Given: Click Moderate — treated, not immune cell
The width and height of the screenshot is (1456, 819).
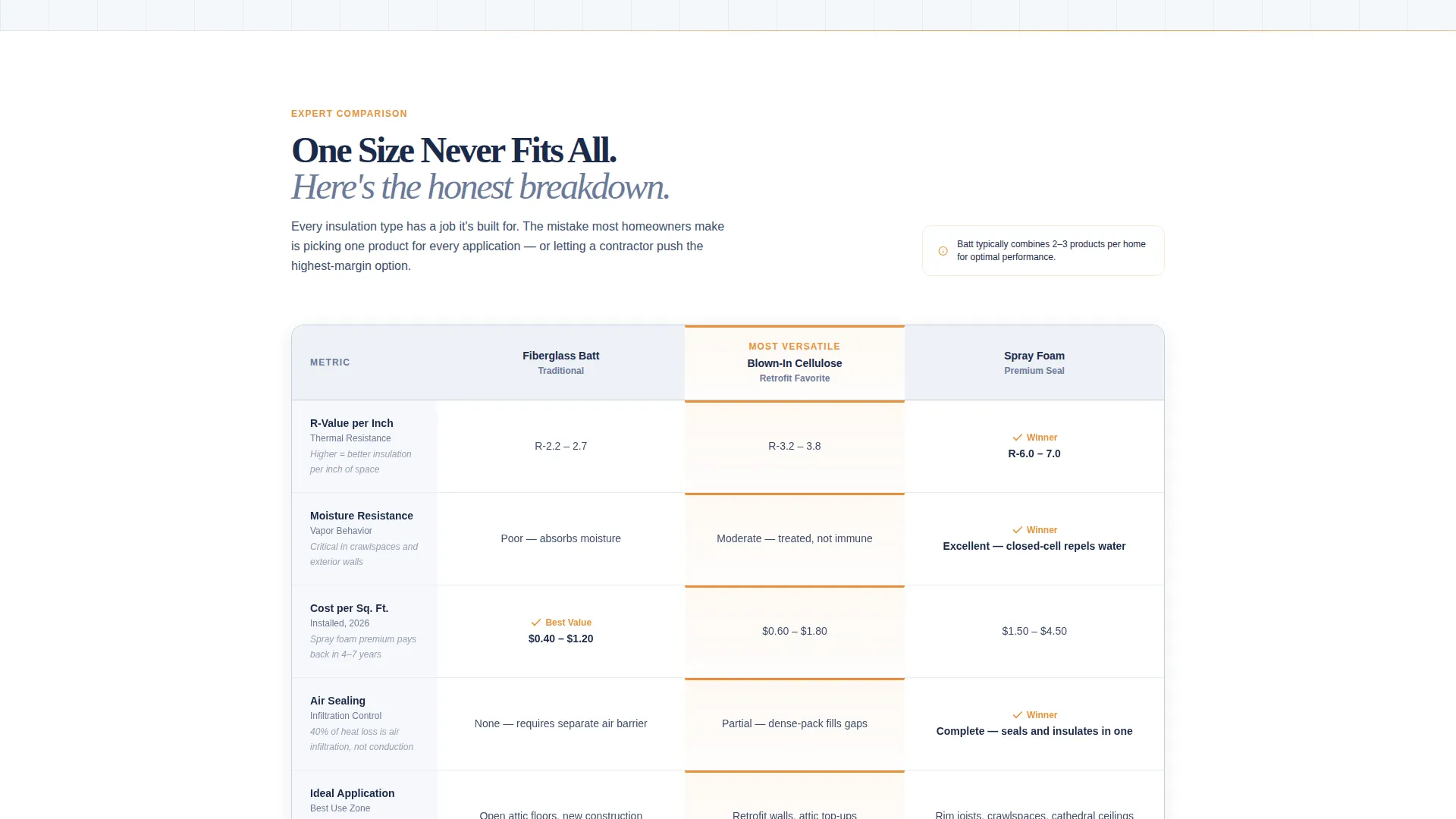Looking at the screenshot, I should (x=795, y=538).
